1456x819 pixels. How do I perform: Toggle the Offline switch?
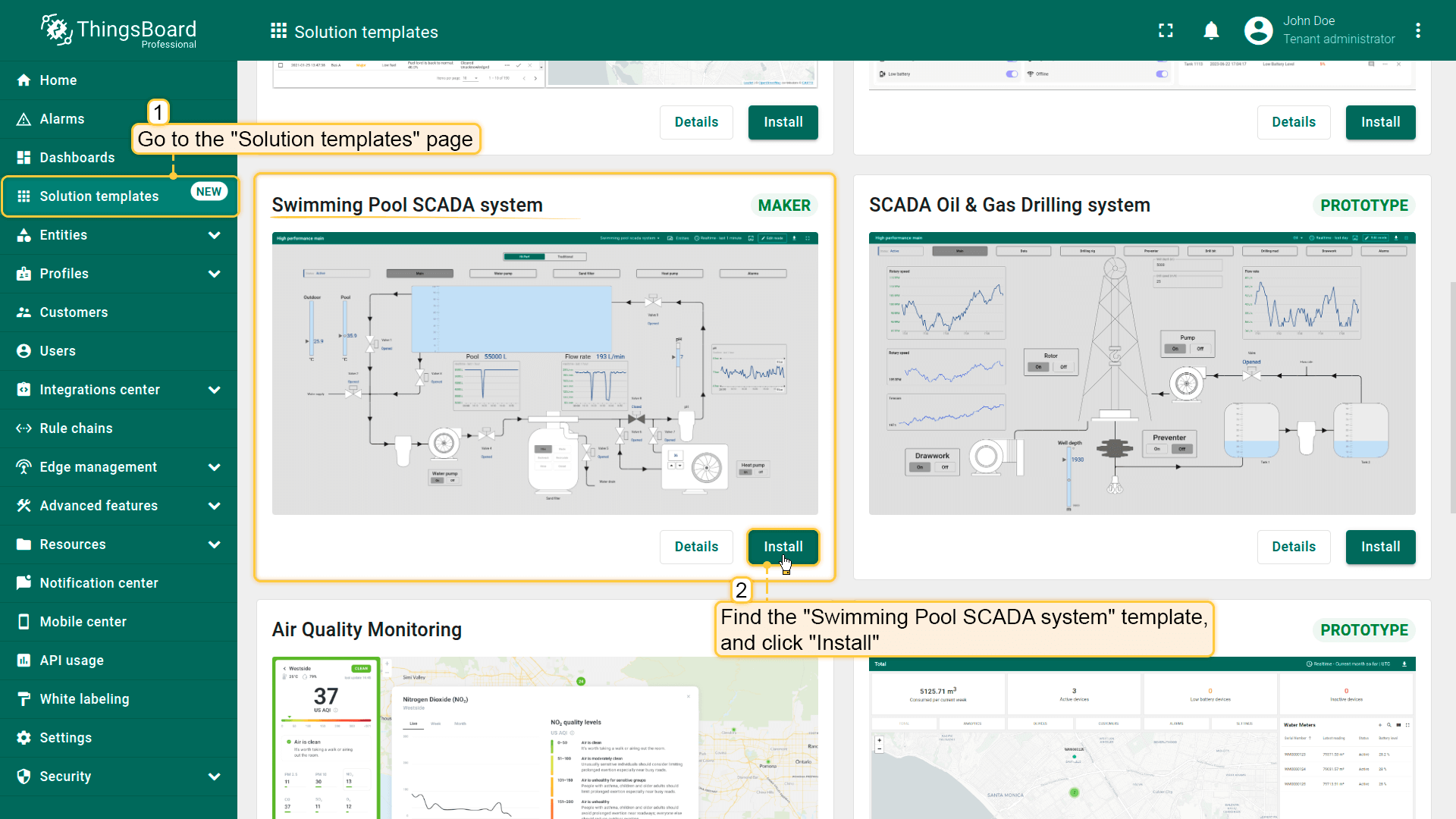1162,74
